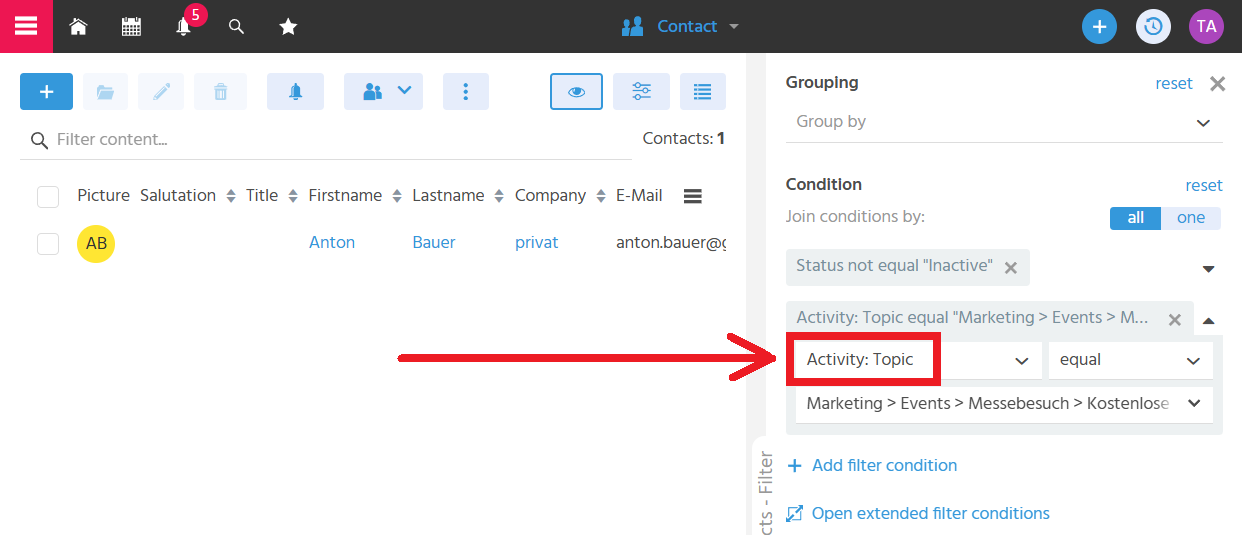Expand the Group by dropdown

pyautogui.click(x=1003, y=122)
